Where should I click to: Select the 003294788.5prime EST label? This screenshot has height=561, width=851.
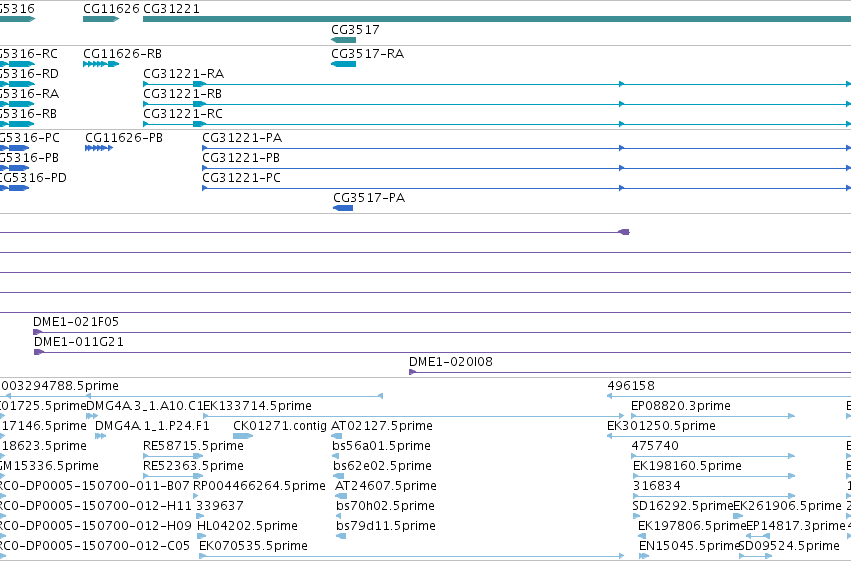tap(60, 386)
